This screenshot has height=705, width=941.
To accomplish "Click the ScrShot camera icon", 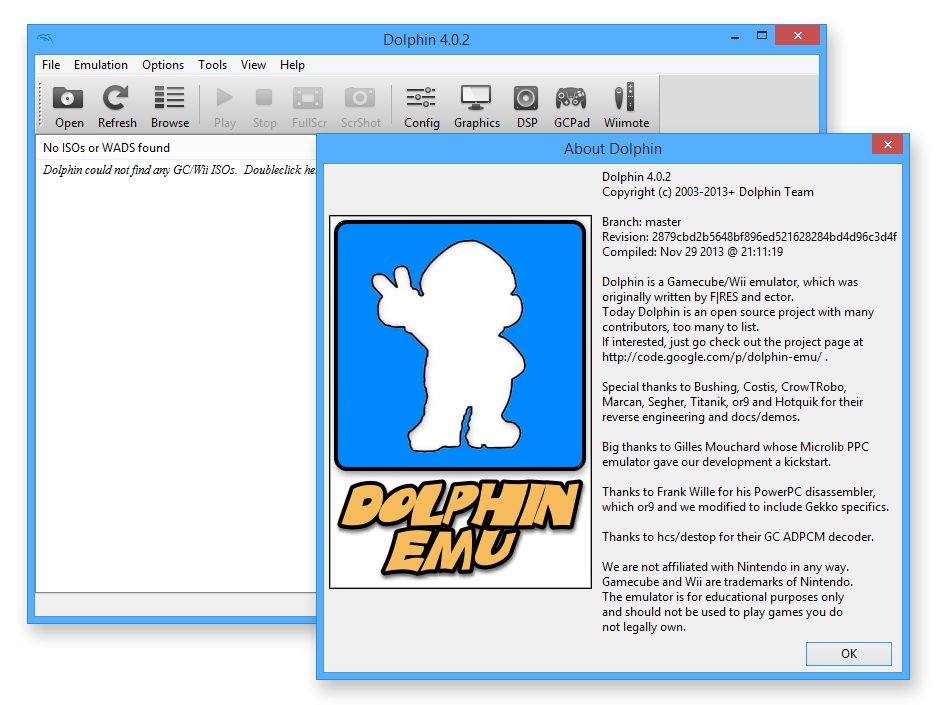I will pos(360,106).
